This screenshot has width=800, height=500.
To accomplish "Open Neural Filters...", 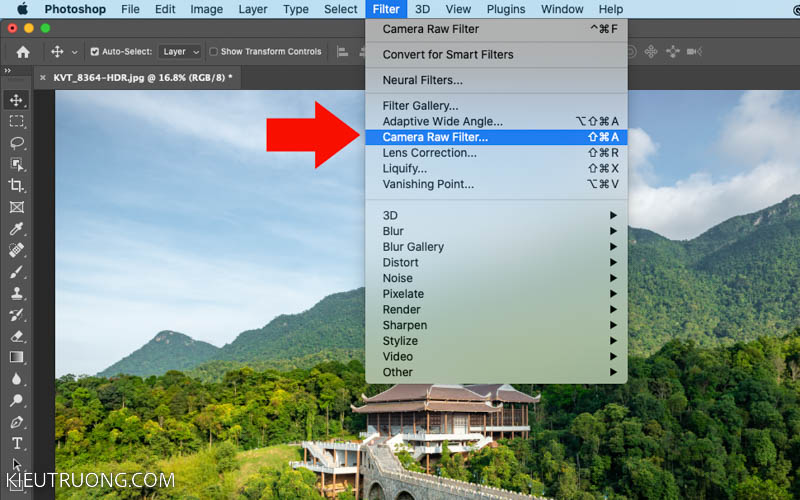I will [496, 80].
